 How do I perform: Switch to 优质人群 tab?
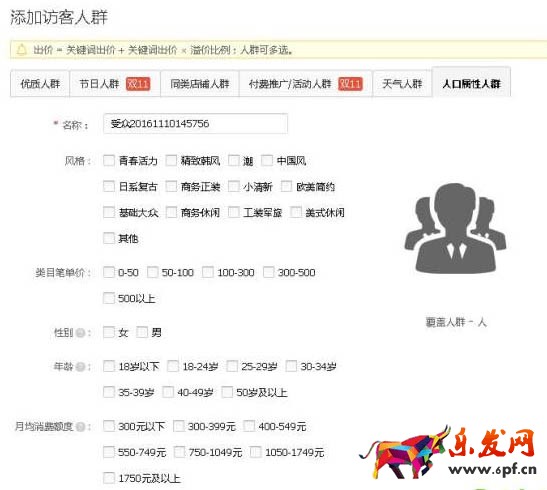40,84
